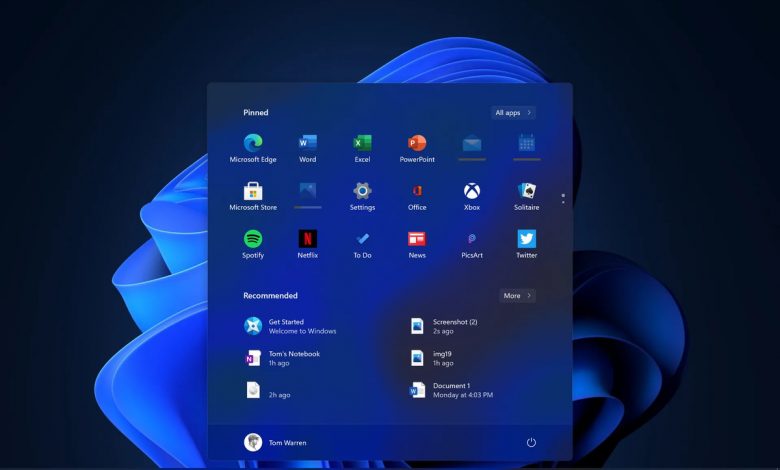The width and height of the screenshot is (780, 470).
Task: Click the pinned apps page indicator dots
Action: coord(563,198)
